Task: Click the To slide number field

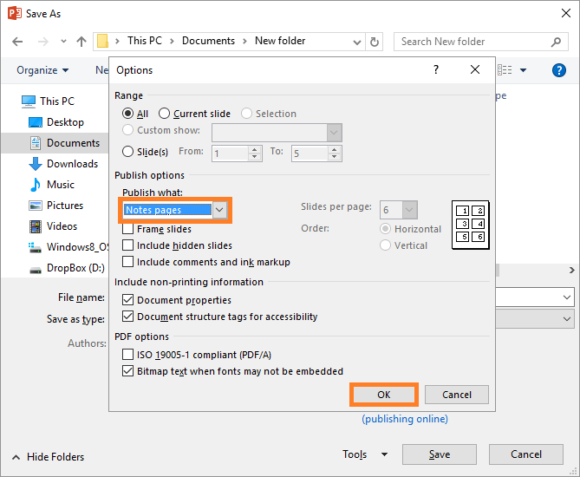Action: click(x=310, y=153)
